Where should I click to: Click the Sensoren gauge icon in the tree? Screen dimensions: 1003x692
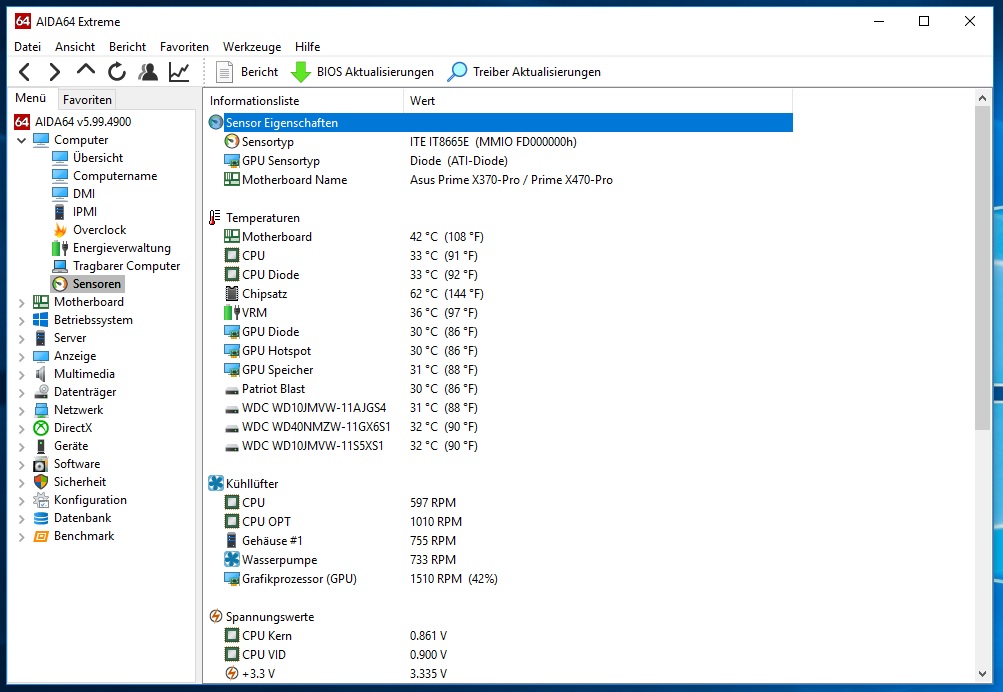[x=60, y=283]
